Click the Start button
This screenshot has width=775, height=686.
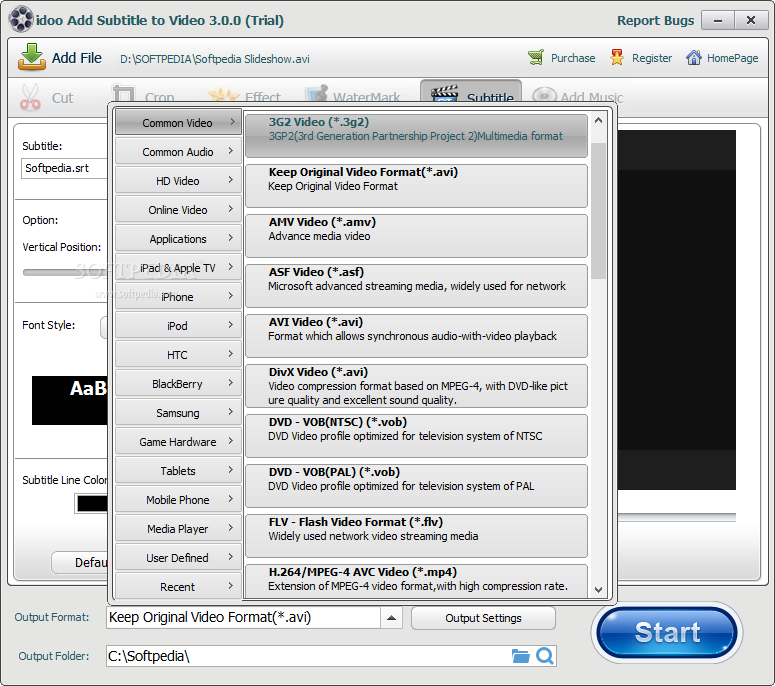tap(667, 632)
